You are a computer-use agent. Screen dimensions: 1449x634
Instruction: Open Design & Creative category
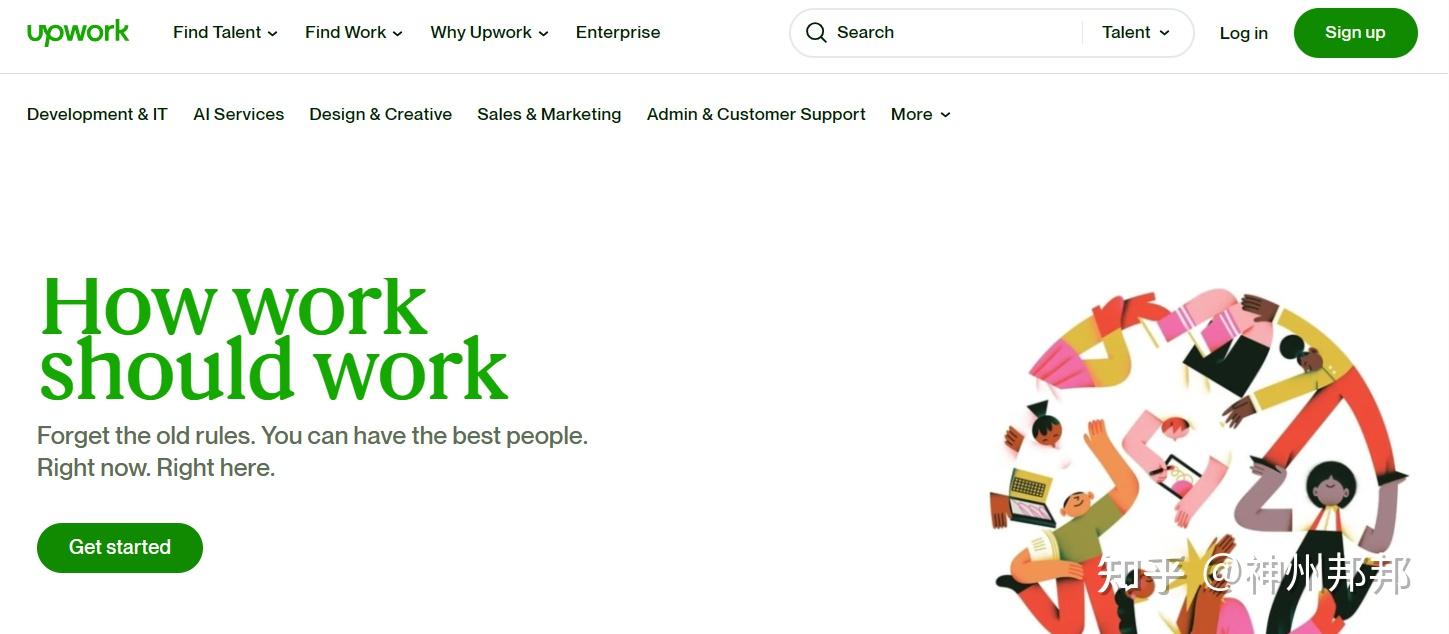tap(381, 115)
